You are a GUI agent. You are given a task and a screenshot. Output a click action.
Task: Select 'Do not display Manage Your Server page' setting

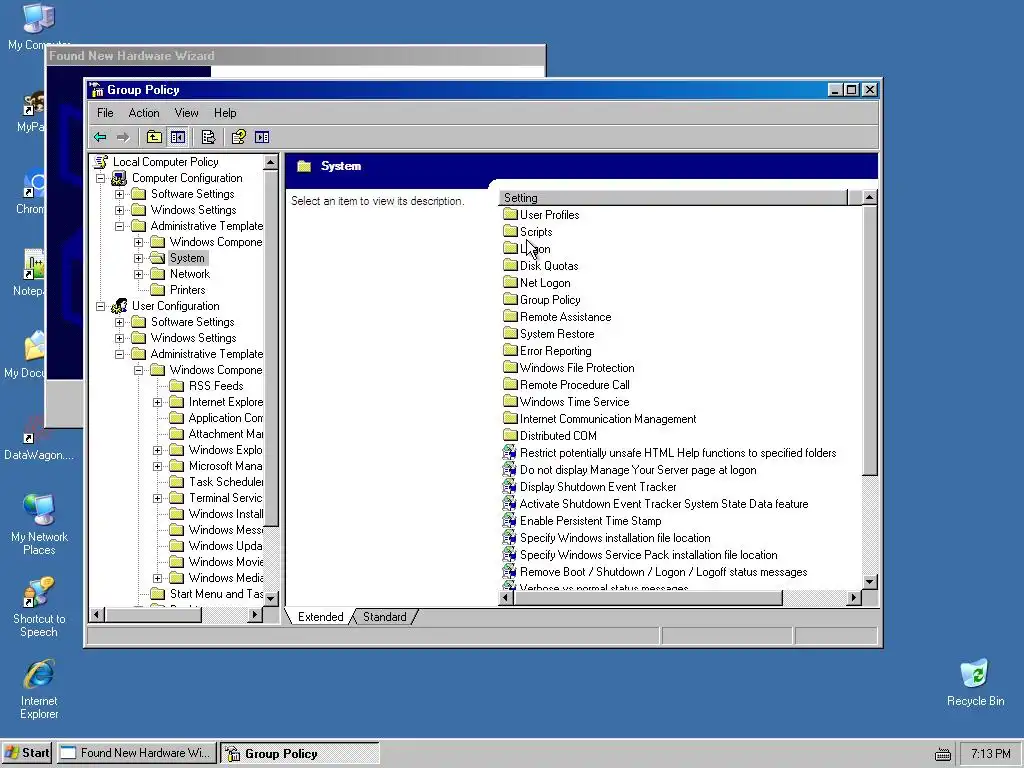638,470
